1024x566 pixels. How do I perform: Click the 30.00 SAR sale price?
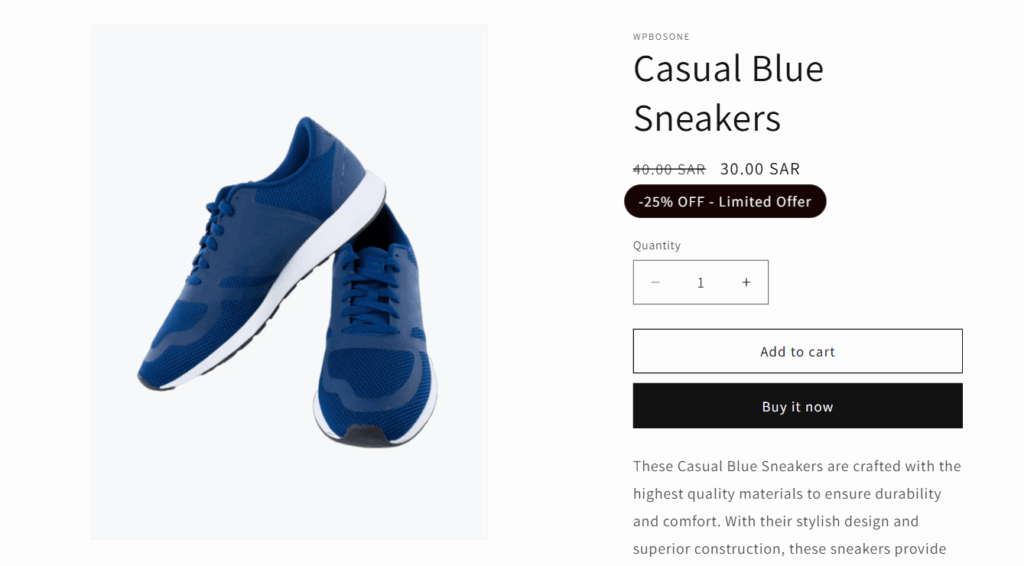coord(760,170)
